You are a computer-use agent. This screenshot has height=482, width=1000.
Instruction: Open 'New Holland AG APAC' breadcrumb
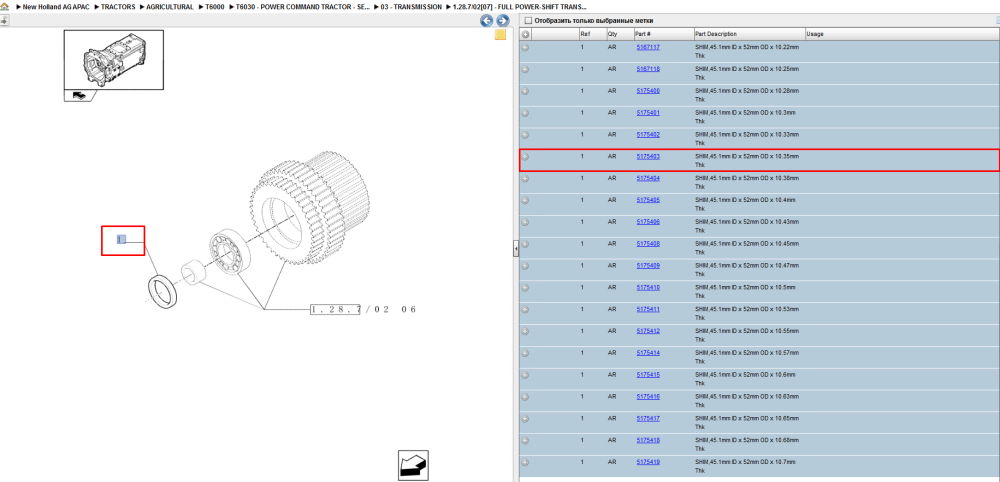(x=55, y=6)
